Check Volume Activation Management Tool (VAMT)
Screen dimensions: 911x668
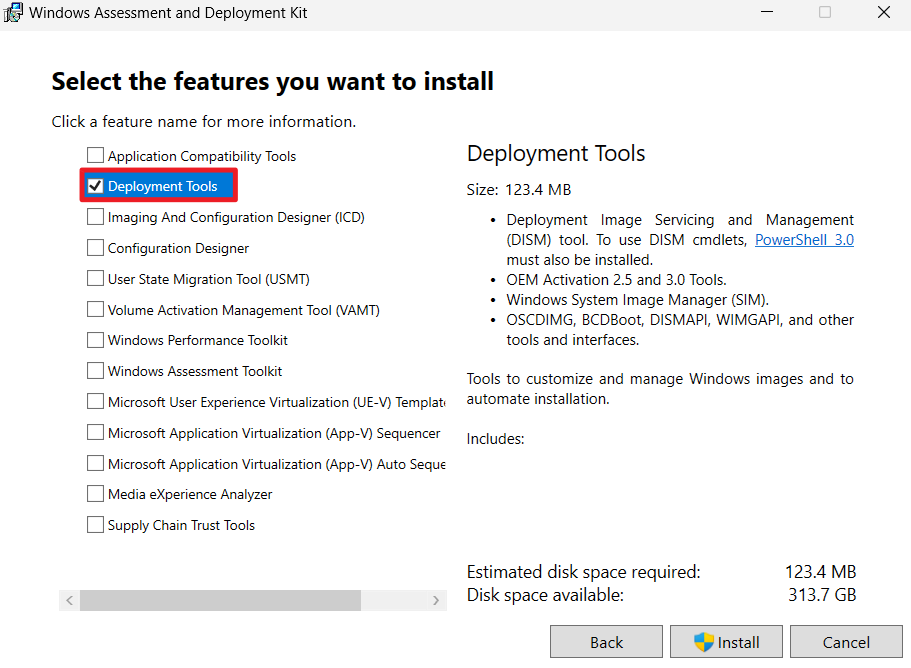(95, 309)
